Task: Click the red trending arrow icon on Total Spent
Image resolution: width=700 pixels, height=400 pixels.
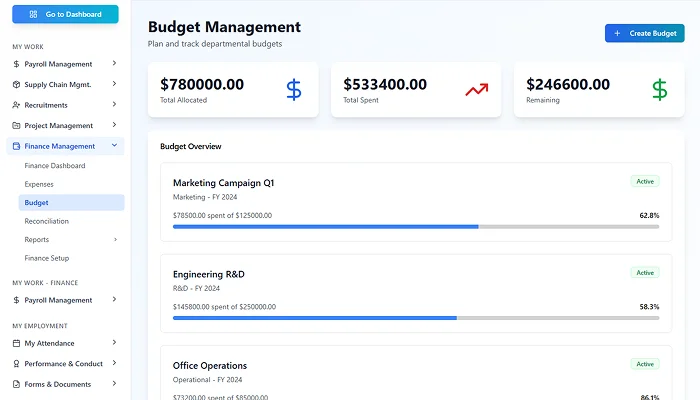Action: point(476,90)
